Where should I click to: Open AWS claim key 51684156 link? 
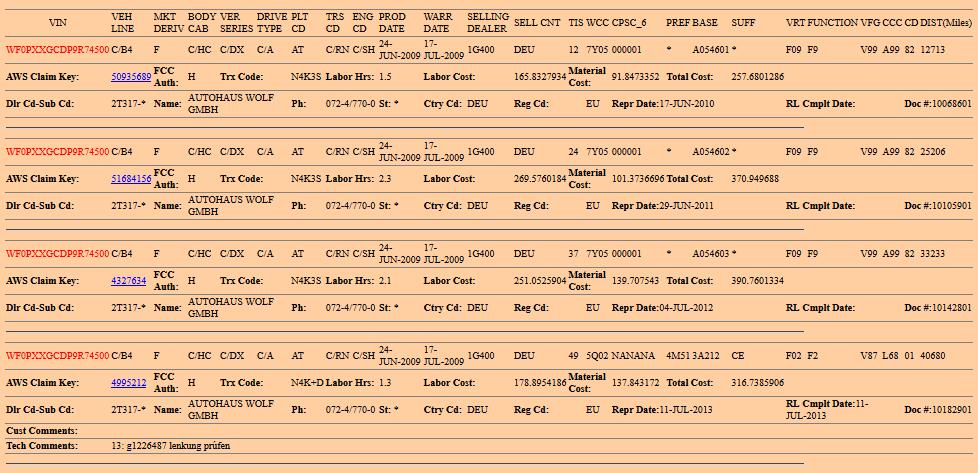click(131, 178)
